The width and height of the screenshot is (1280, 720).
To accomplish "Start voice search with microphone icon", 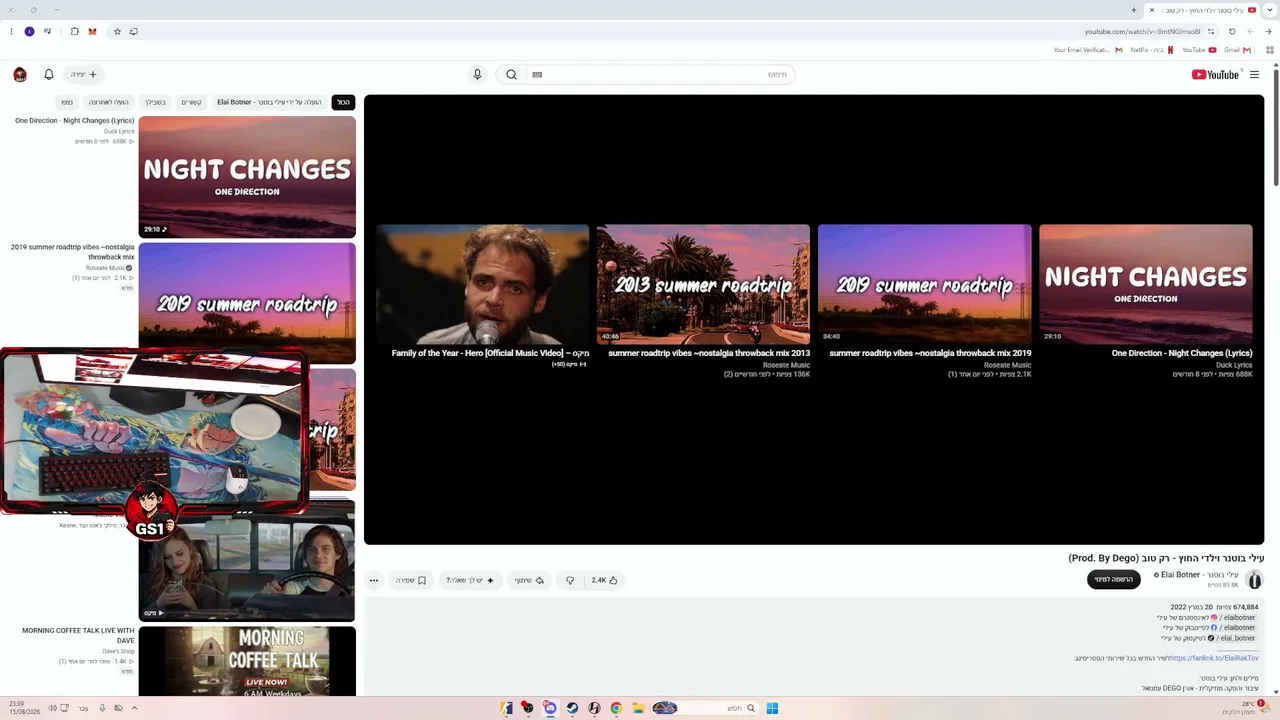I will point(477,74).
